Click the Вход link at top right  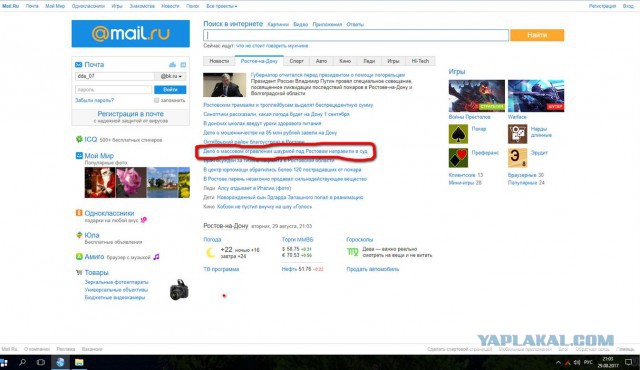pyautogui.click(x=628, y=6)
